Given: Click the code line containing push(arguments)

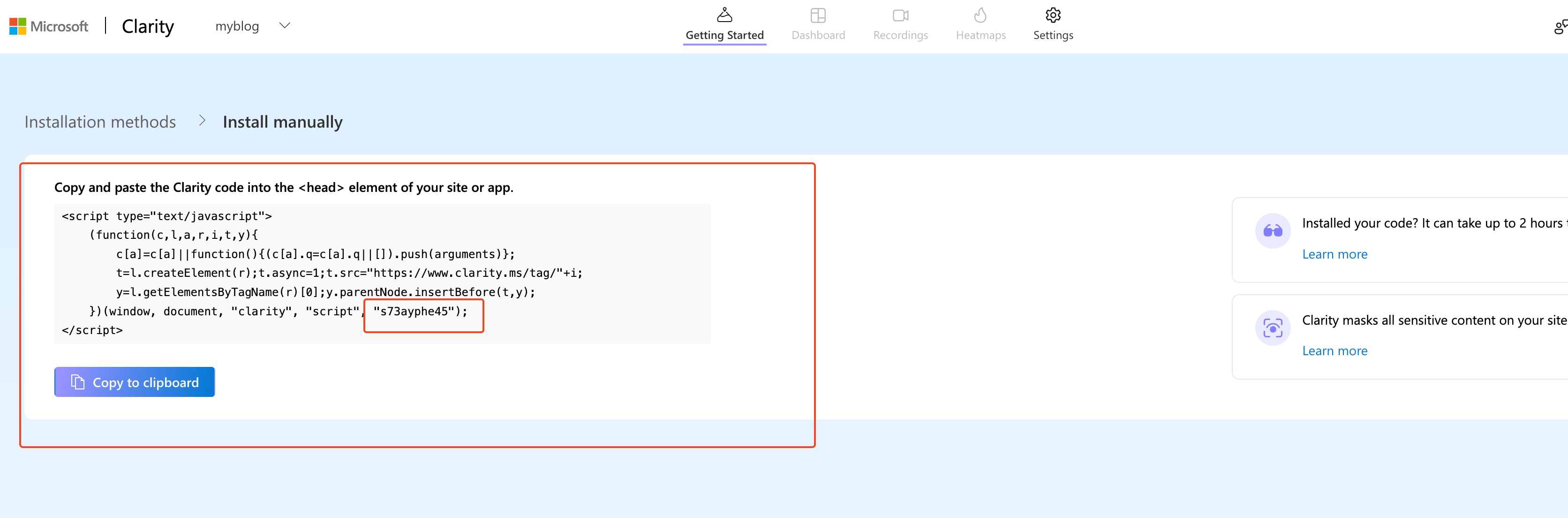Looking at the screenshot, I should coord(315,254).
